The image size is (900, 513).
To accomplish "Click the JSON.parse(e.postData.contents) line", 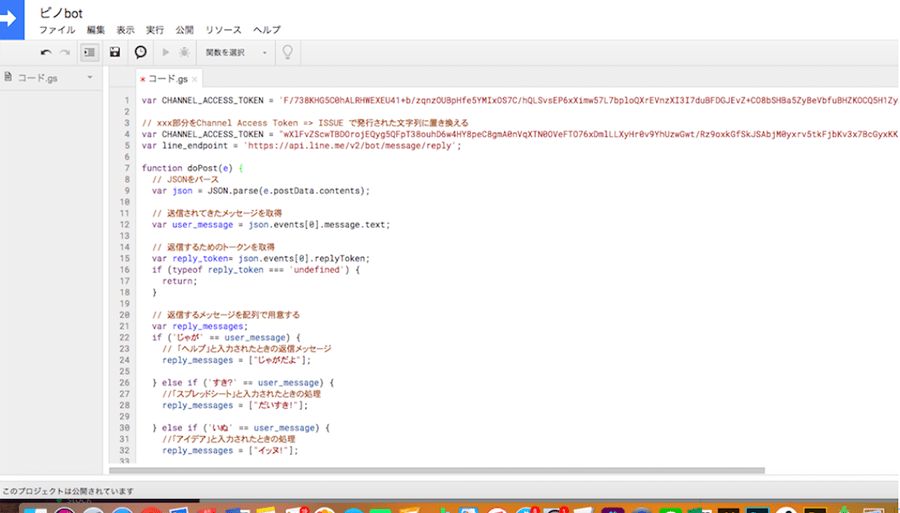I will (x=261, y=191).
